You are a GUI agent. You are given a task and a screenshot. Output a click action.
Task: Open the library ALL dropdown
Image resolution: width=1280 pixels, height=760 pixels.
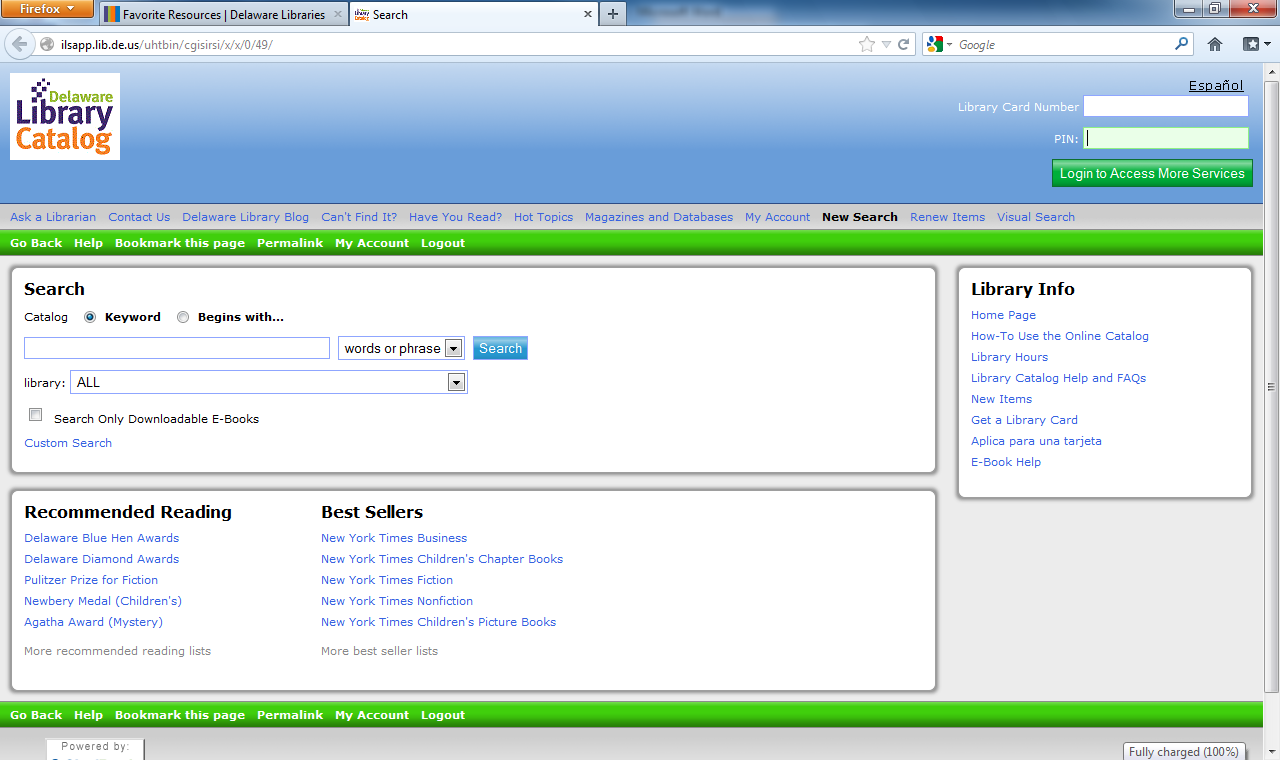pos(456,382)
